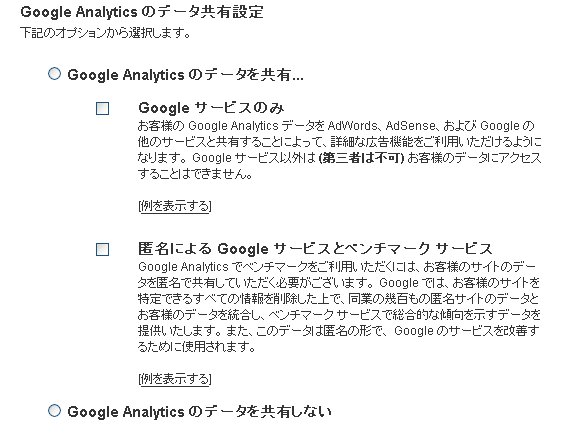
Task: Tick the '匿名による Google サービスとベンチマーク サービス' checkbox
Action: [102, 249]
